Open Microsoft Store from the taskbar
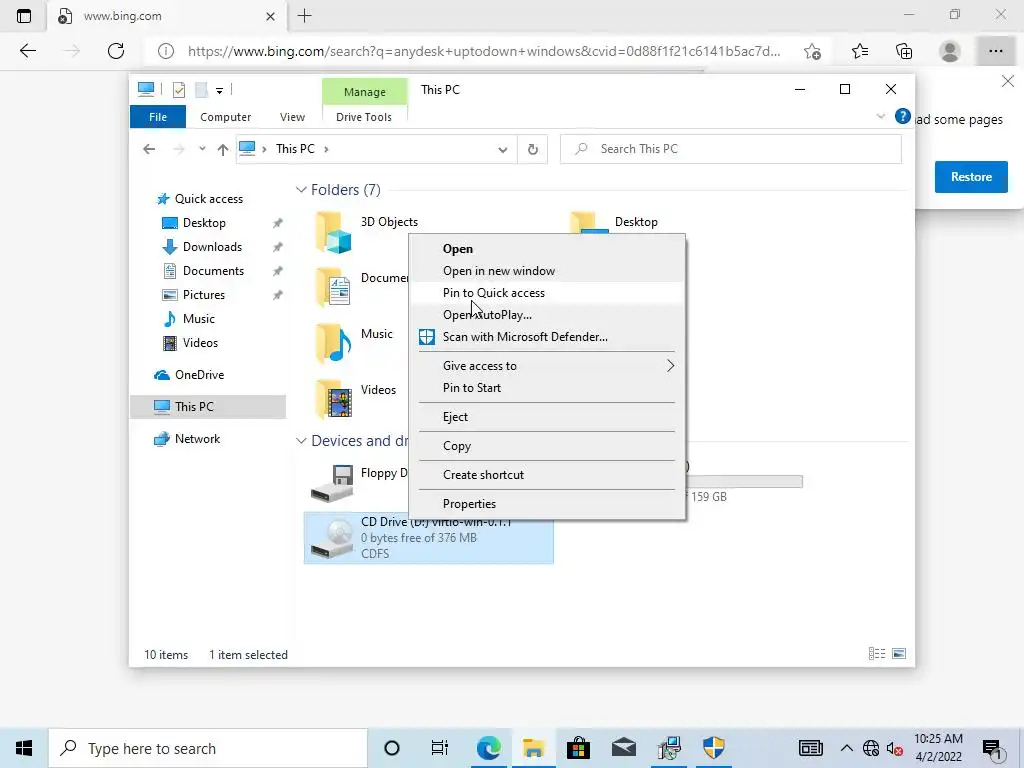This screenshot has height=768, width=1024. point(578,748)
